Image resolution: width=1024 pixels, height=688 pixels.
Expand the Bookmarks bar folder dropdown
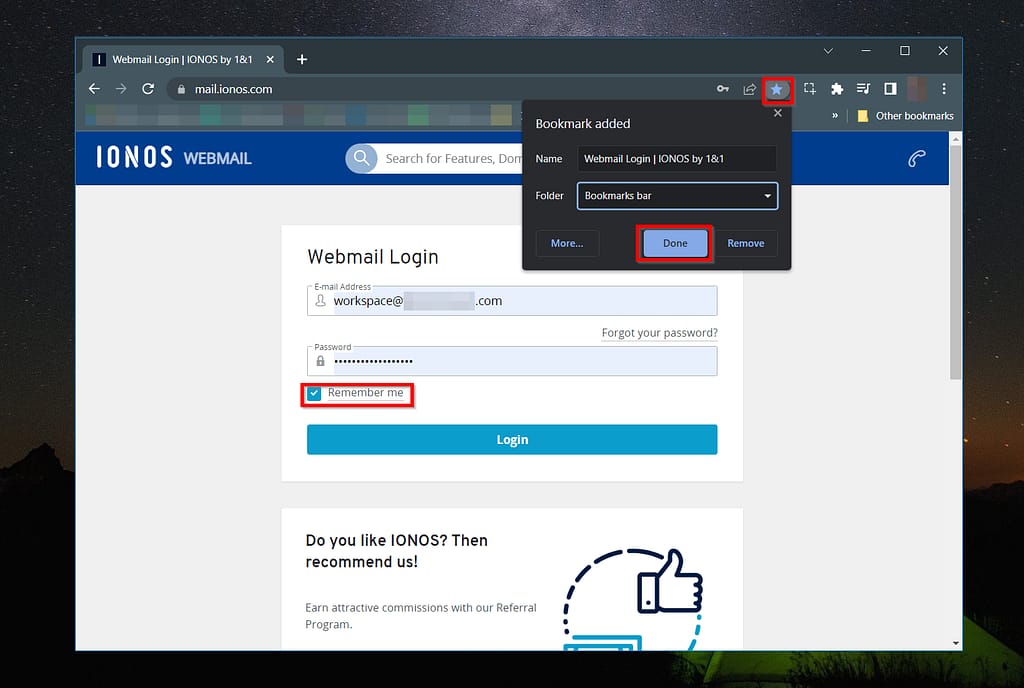point(677,196)
